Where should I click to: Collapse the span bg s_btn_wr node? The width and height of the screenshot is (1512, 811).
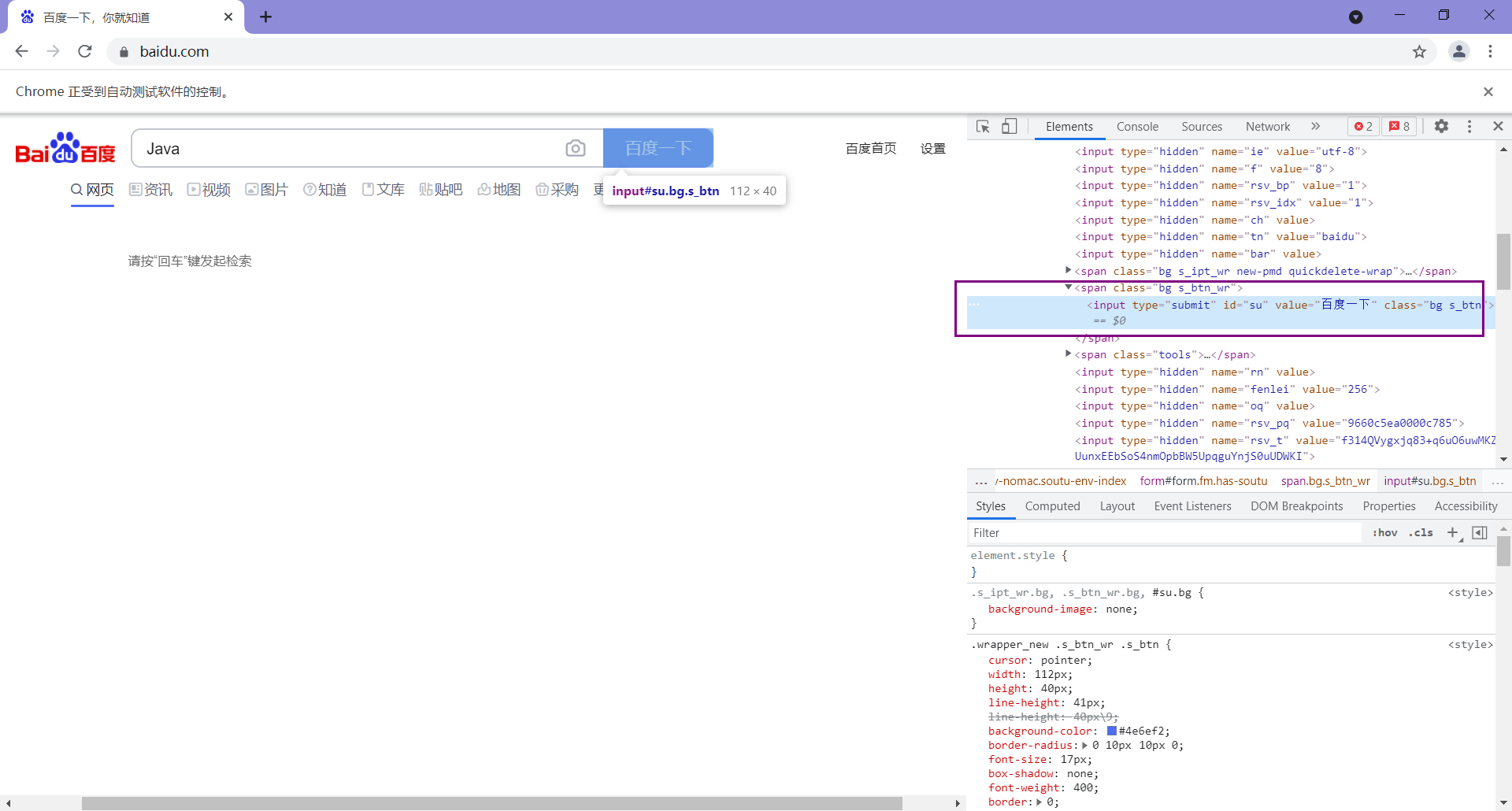pyautogui.click(x=1069, y=288)
